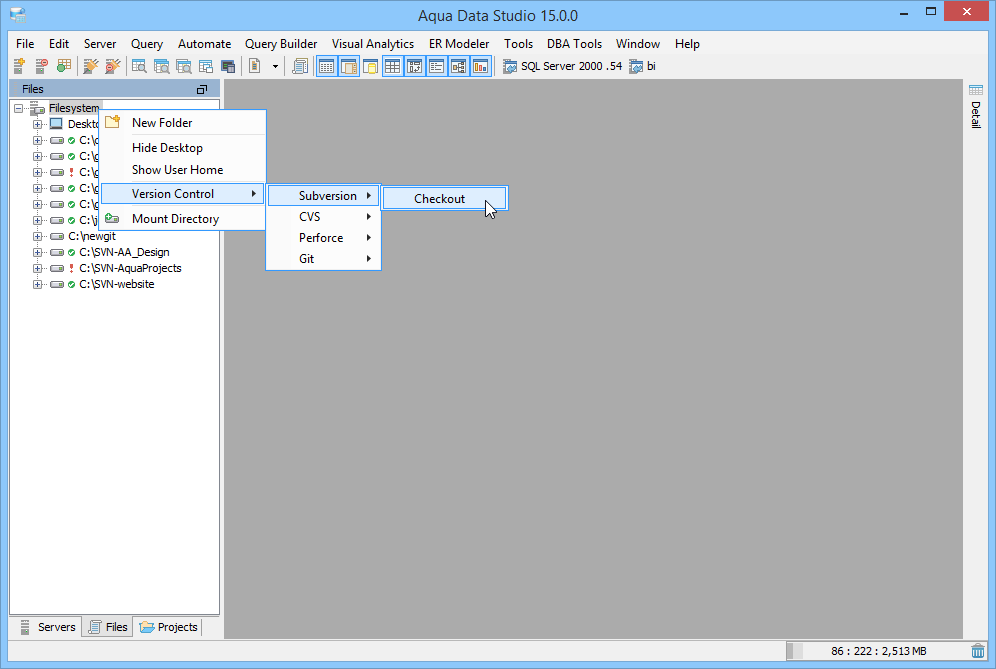Click the Mount Directory drive icon

coord(112,219)
